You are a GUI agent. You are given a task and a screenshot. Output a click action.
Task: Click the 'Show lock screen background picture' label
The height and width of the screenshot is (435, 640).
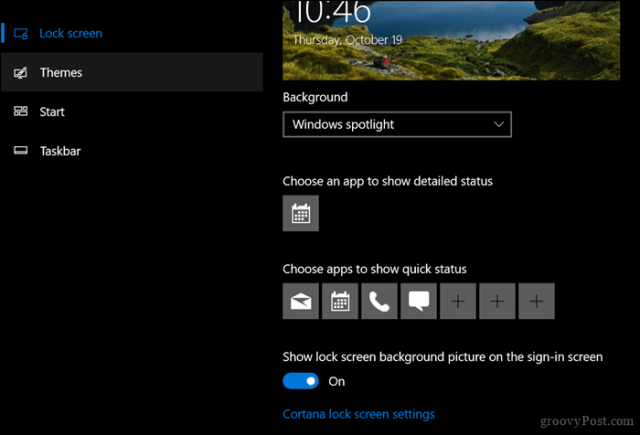click(442, 357)
